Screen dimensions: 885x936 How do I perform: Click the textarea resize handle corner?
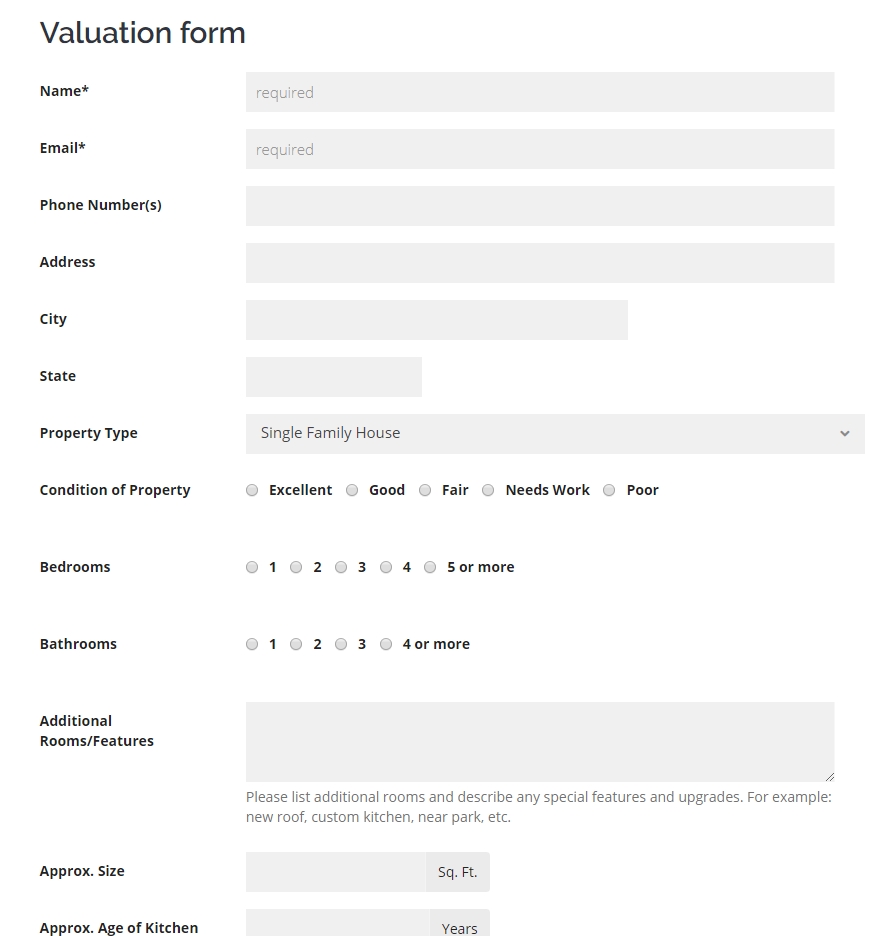829,776
